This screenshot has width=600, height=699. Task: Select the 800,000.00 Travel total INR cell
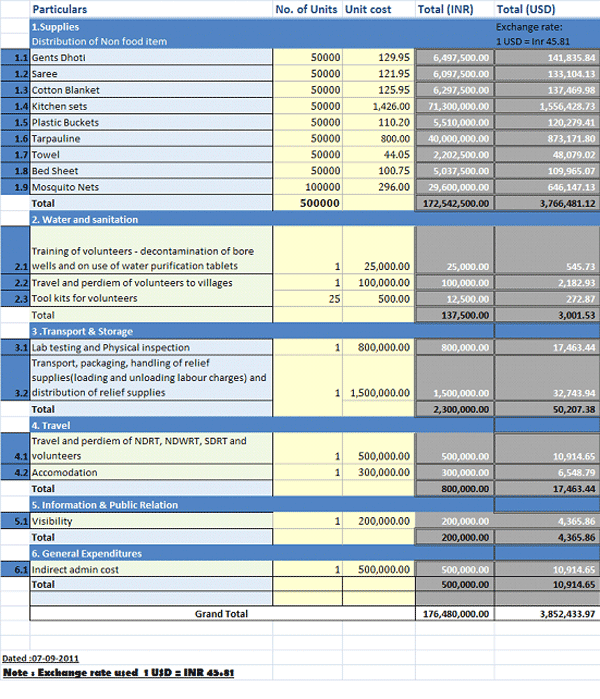[x=454, y=489]
